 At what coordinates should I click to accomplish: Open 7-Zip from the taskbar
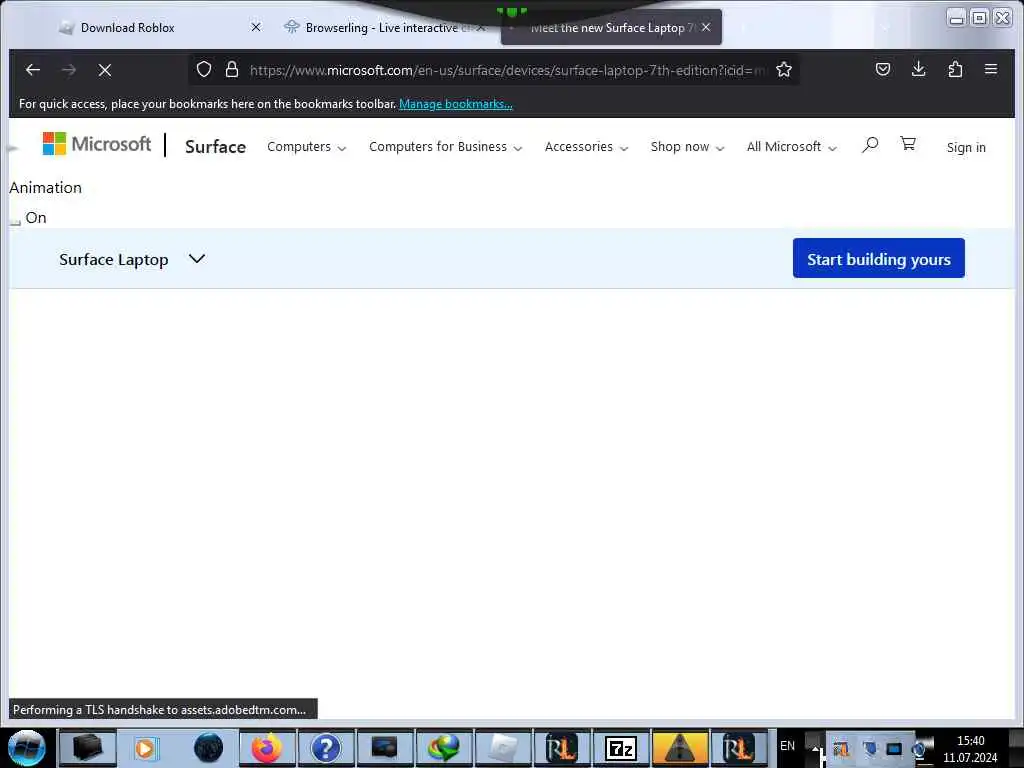pyautogui.click(x=620, y=748)
